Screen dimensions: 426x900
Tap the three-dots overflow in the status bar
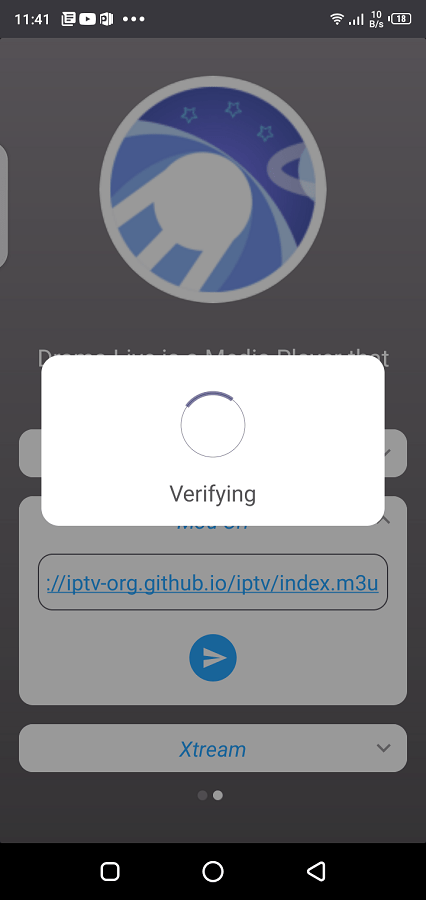tap(133, 19)
